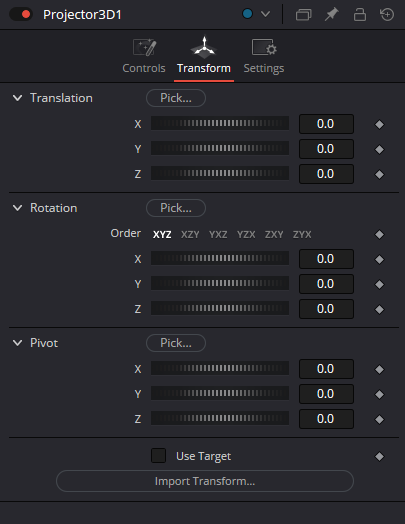Click the Pivot Z value field
405x524 pixels.
pos(326,419)
